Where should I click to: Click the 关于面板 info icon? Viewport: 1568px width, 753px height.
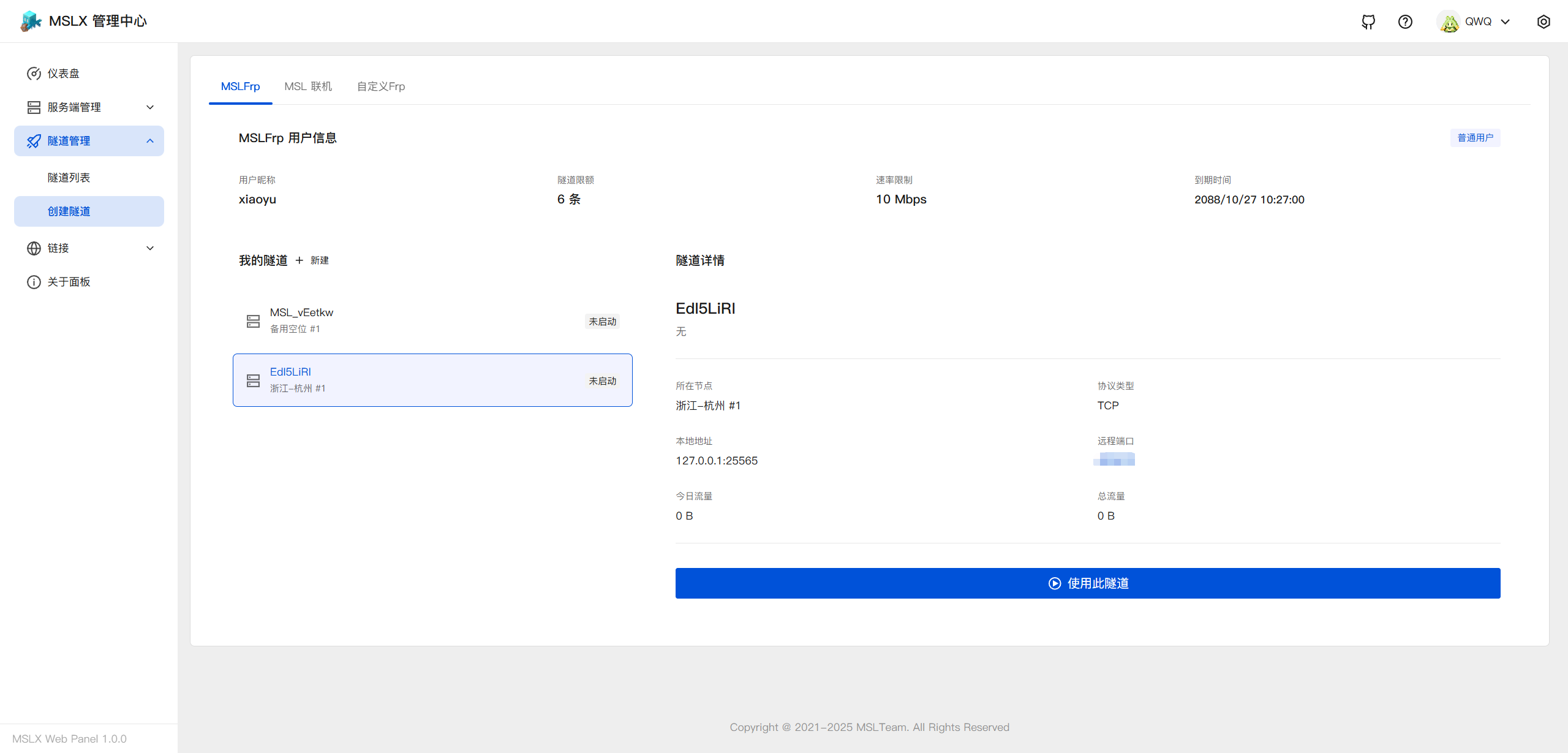[x=34, y=282]
